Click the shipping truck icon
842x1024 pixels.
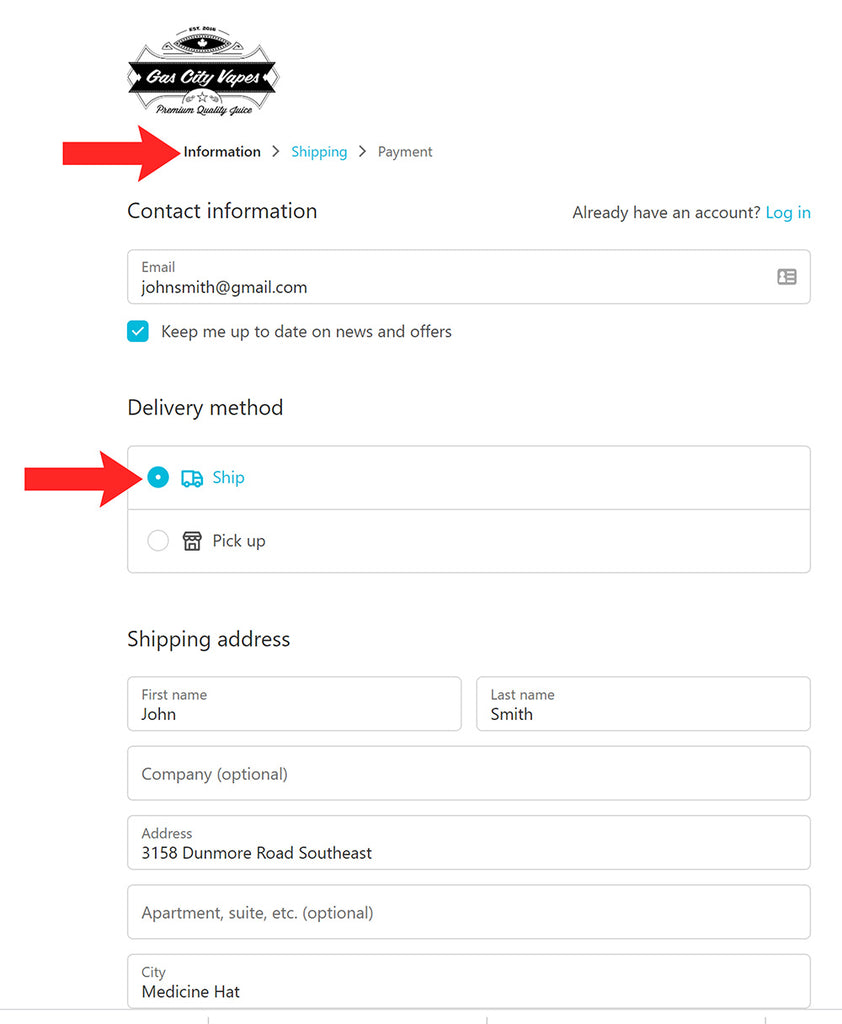coord(192,478)
